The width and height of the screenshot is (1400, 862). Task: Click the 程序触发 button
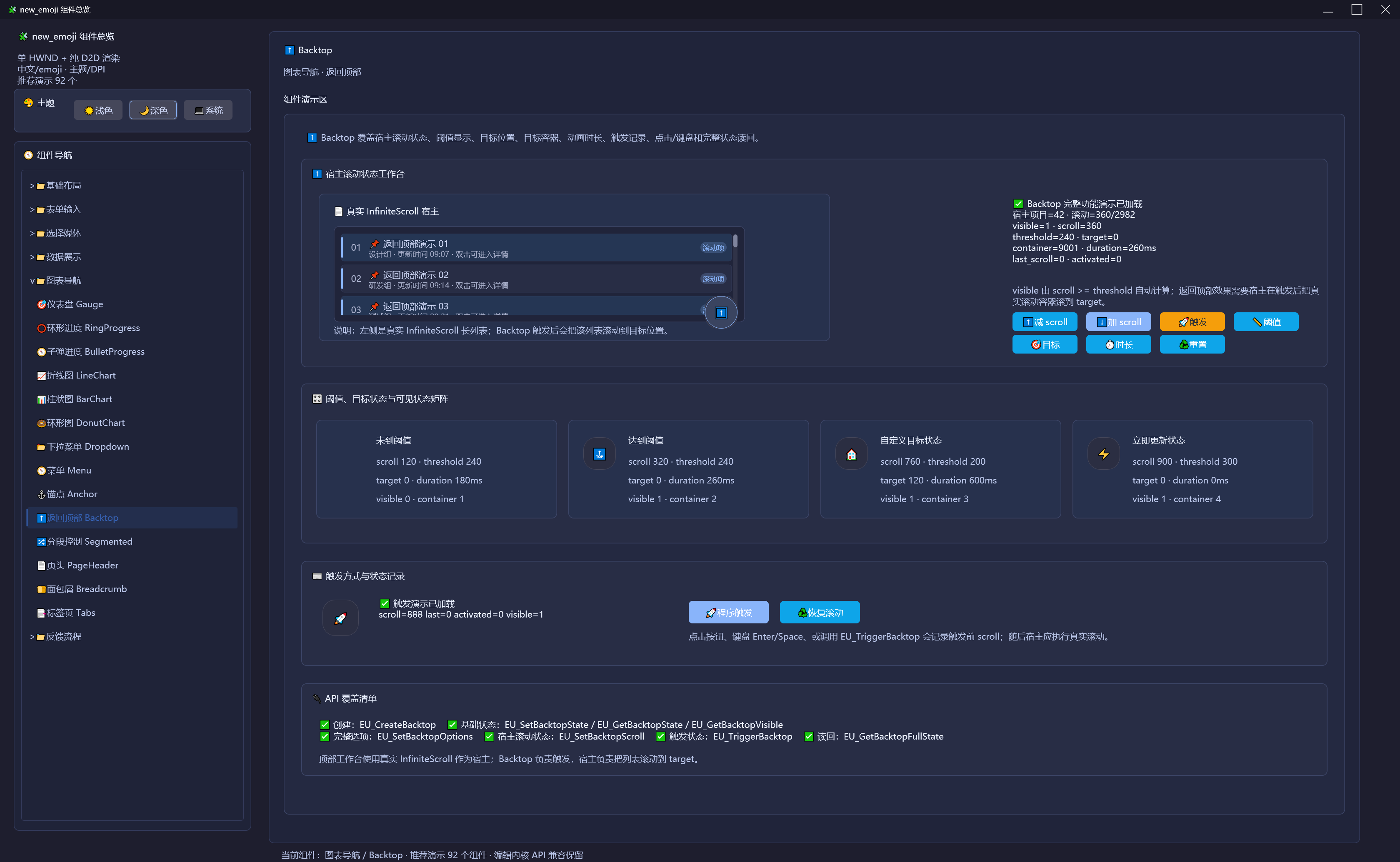tap(728, 612)
